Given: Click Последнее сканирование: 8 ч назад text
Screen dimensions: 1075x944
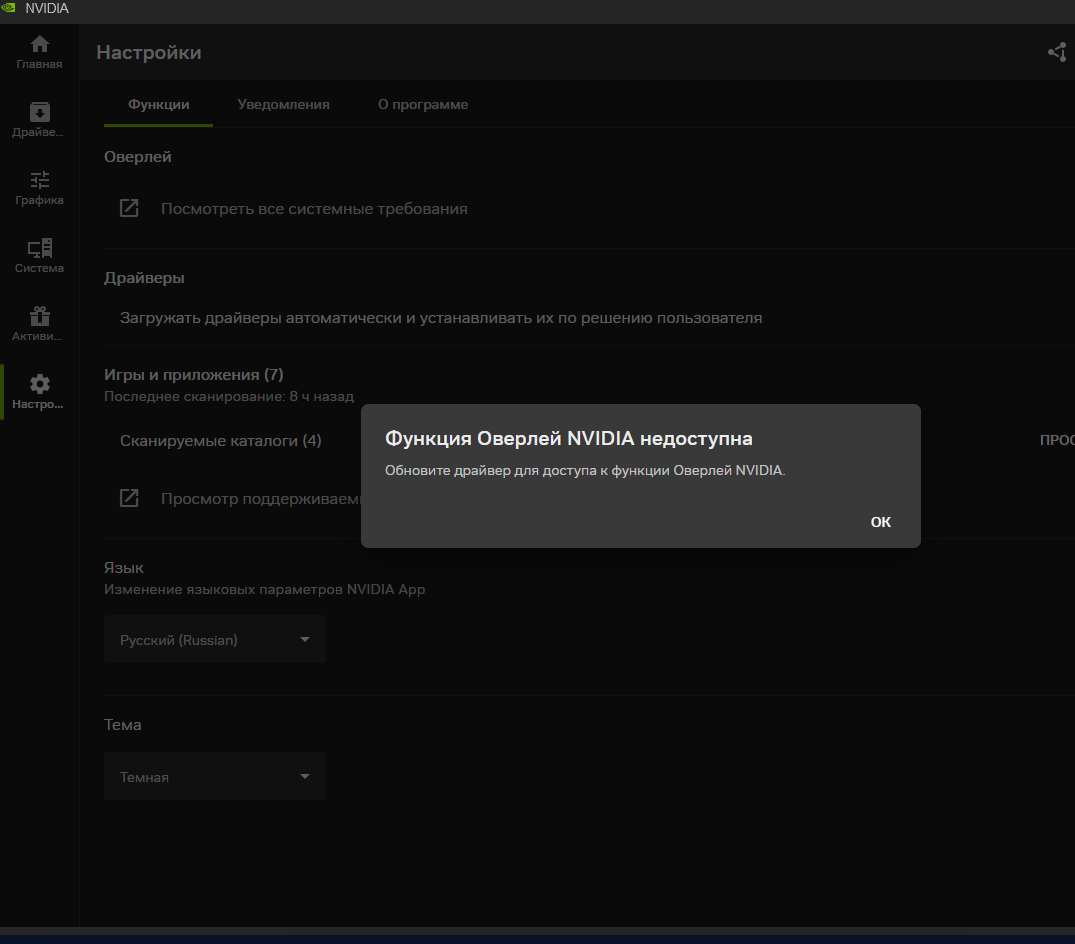Looking at the screenshot, I should 229,396.
